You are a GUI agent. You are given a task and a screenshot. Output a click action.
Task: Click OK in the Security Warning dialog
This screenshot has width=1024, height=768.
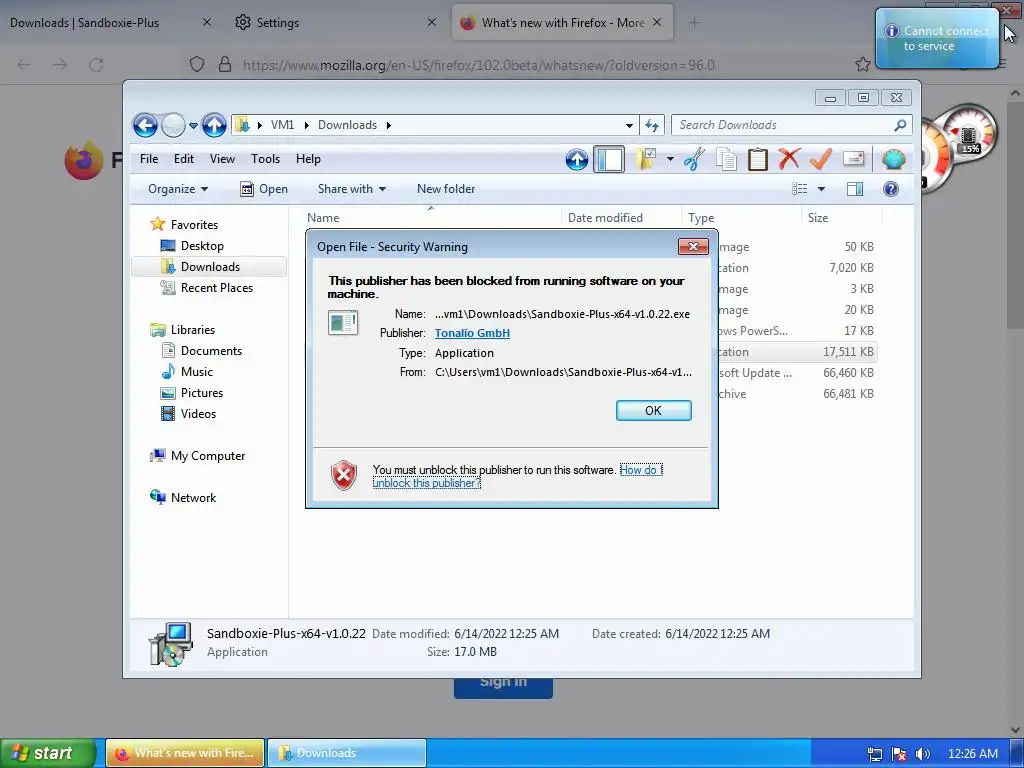[x=653, y=410]
